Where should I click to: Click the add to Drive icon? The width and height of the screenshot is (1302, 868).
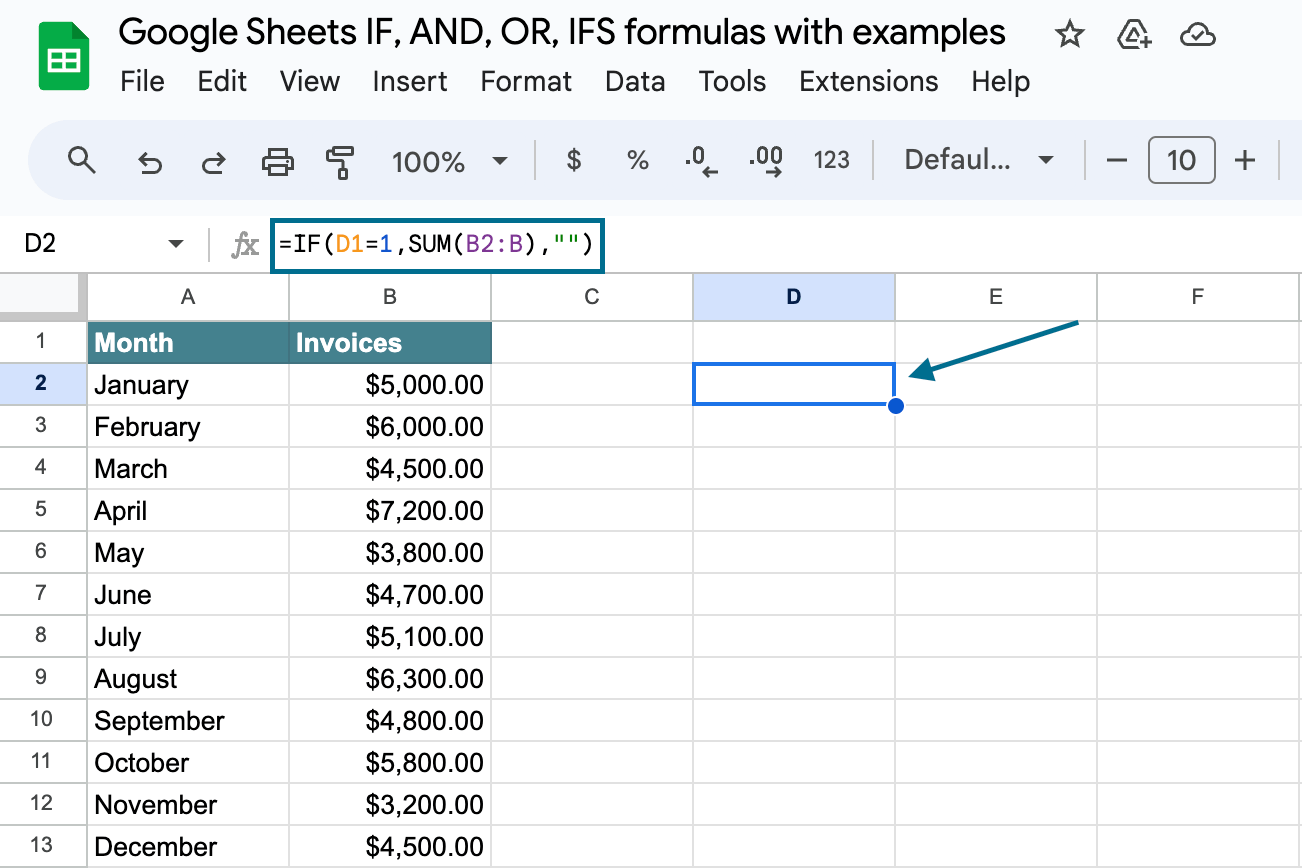[x=1132, y=36]
